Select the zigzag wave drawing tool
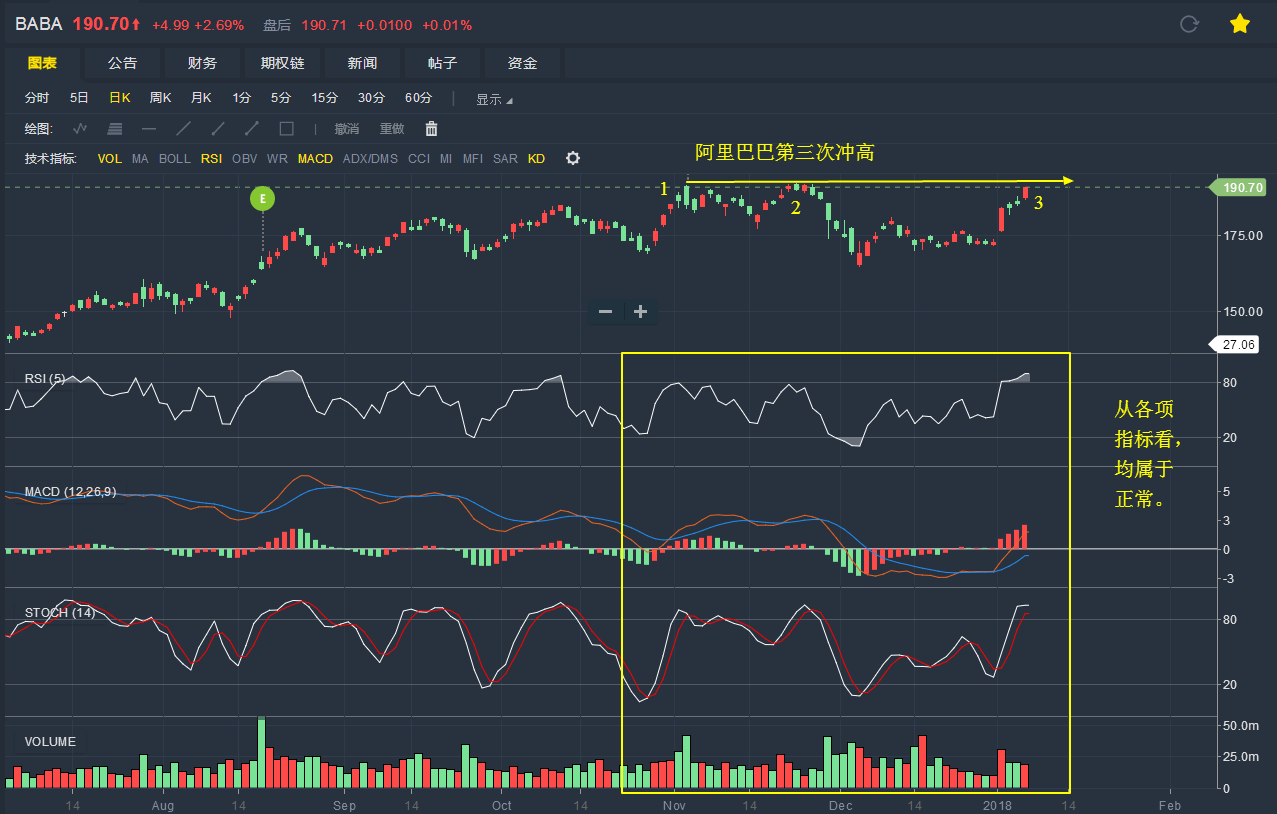Image resolution: width=1277 pixels, height=814 pixels. point(81,128)
